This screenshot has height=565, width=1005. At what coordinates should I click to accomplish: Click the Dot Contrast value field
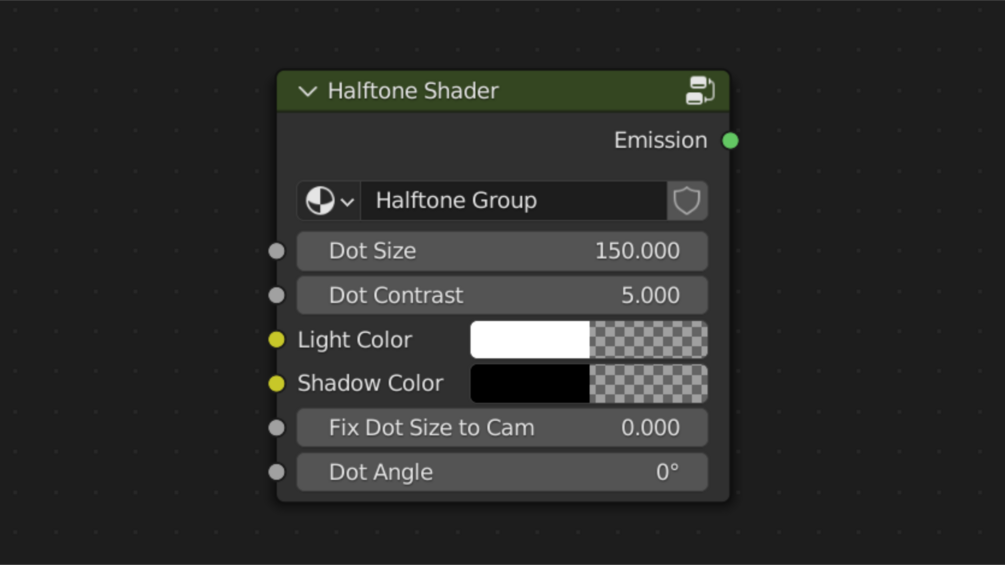502,296
